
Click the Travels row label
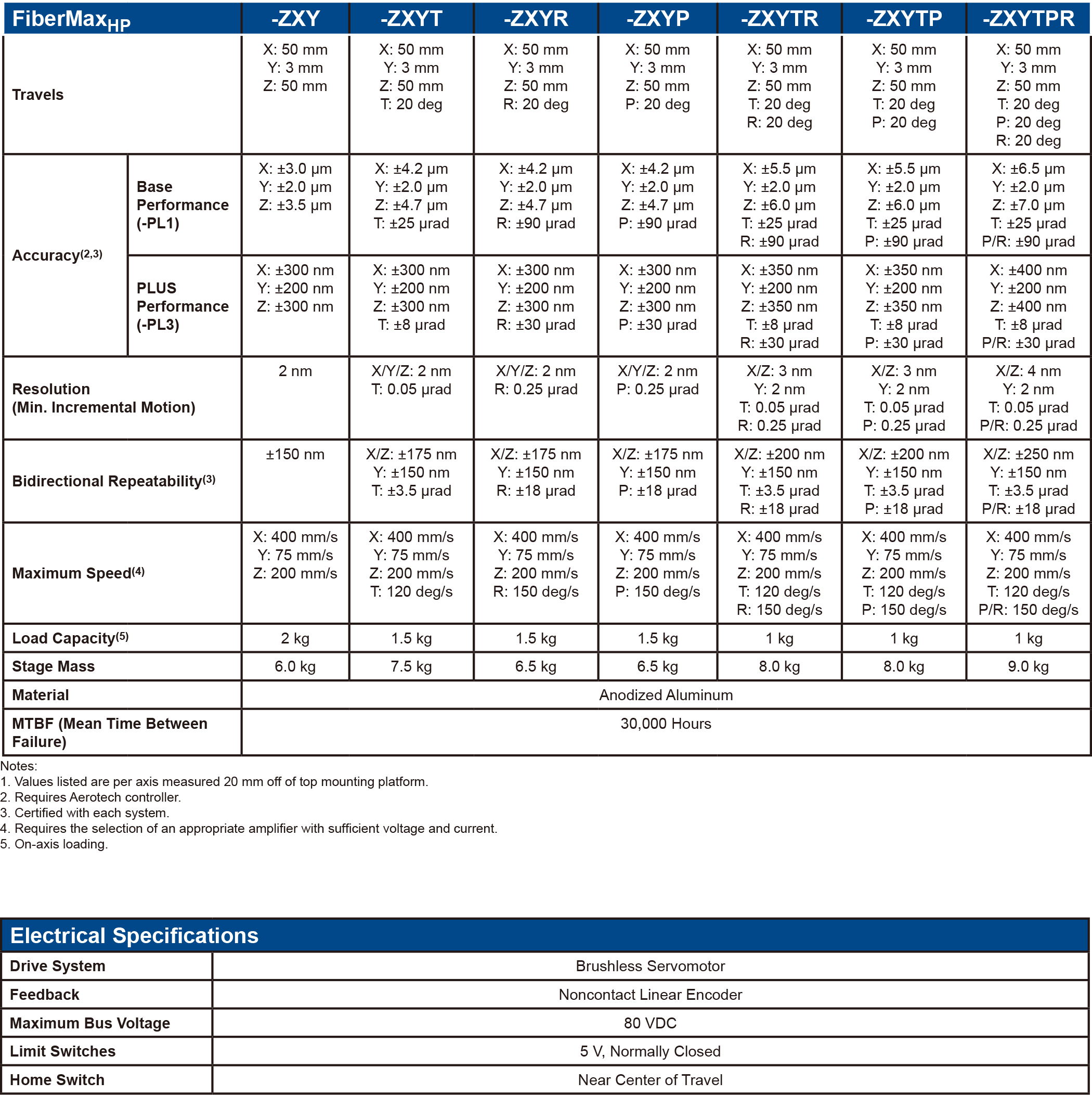click(x=38, y=95)
